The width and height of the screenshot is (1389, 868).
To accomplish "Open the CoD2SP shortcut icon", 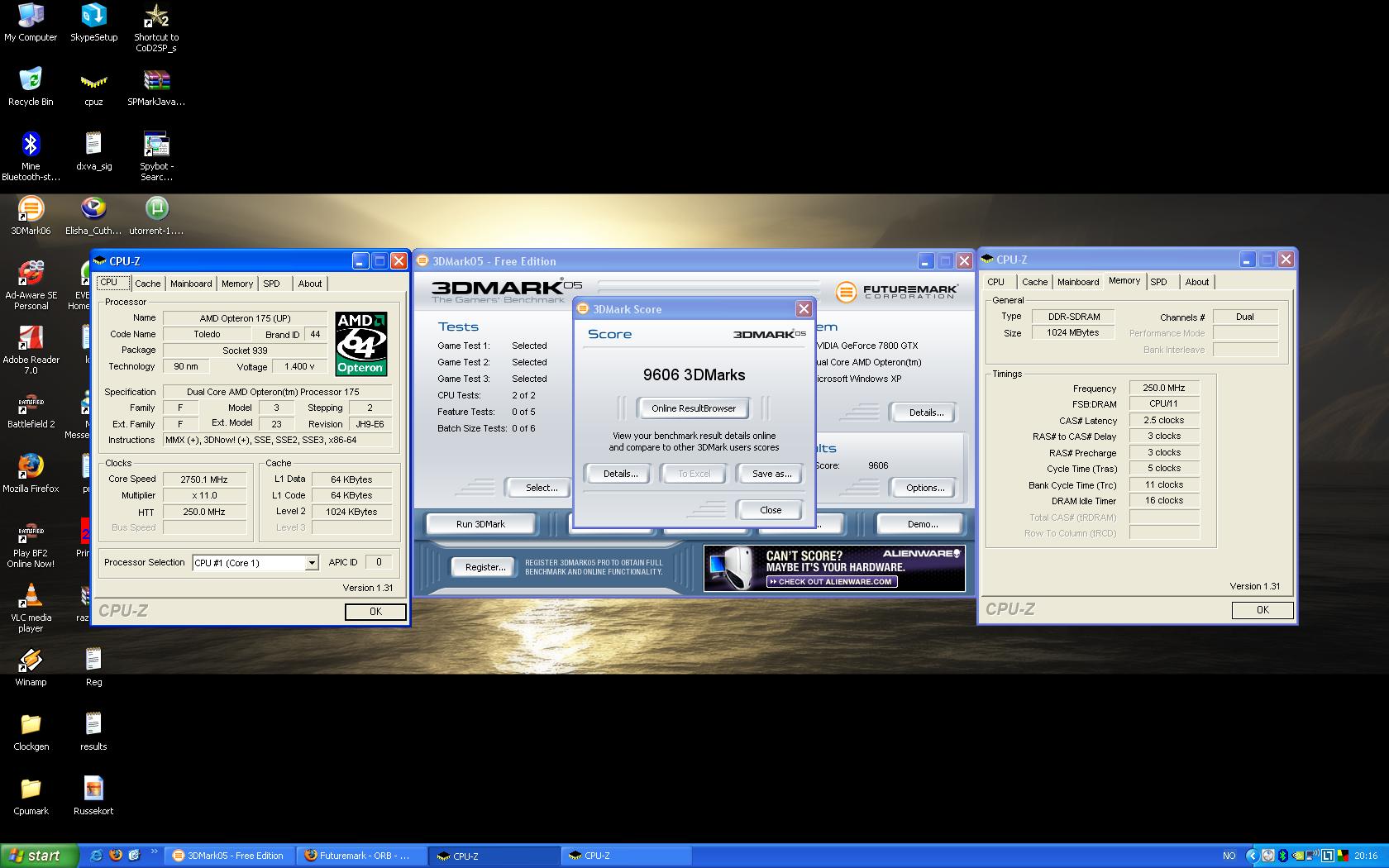I will [x=156, y=28].
